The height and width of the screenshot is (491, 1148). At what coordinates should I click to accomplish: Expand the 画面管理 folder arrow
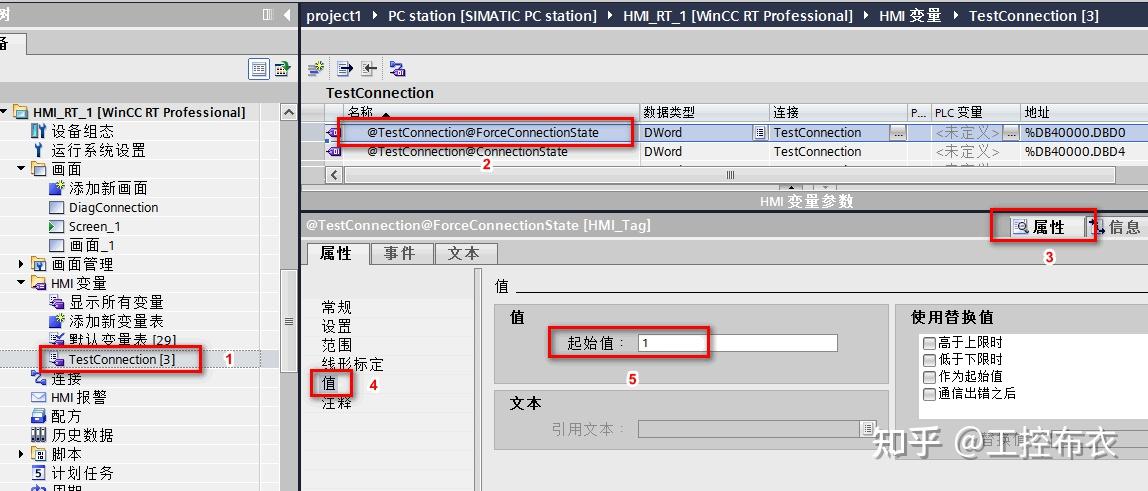pos(21,264)
